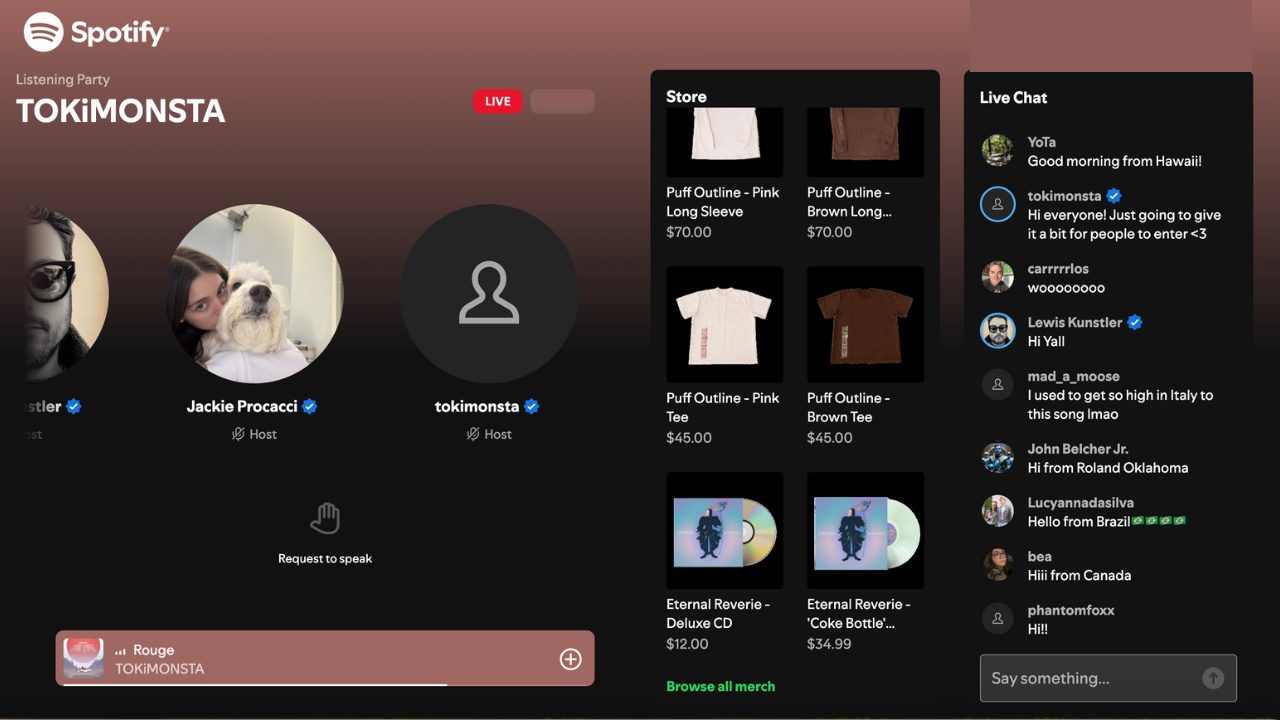Click verified badge next to Jackie Procacci
Image resolution: width=1280 pixels, height=720 pixels.
[x=310, y=406]
